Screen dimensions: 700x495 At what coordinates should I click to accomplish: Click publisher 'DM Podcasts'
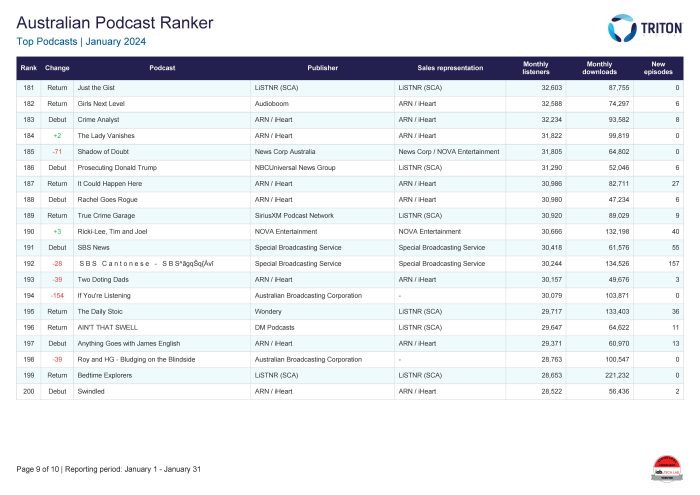pos(274,328)
